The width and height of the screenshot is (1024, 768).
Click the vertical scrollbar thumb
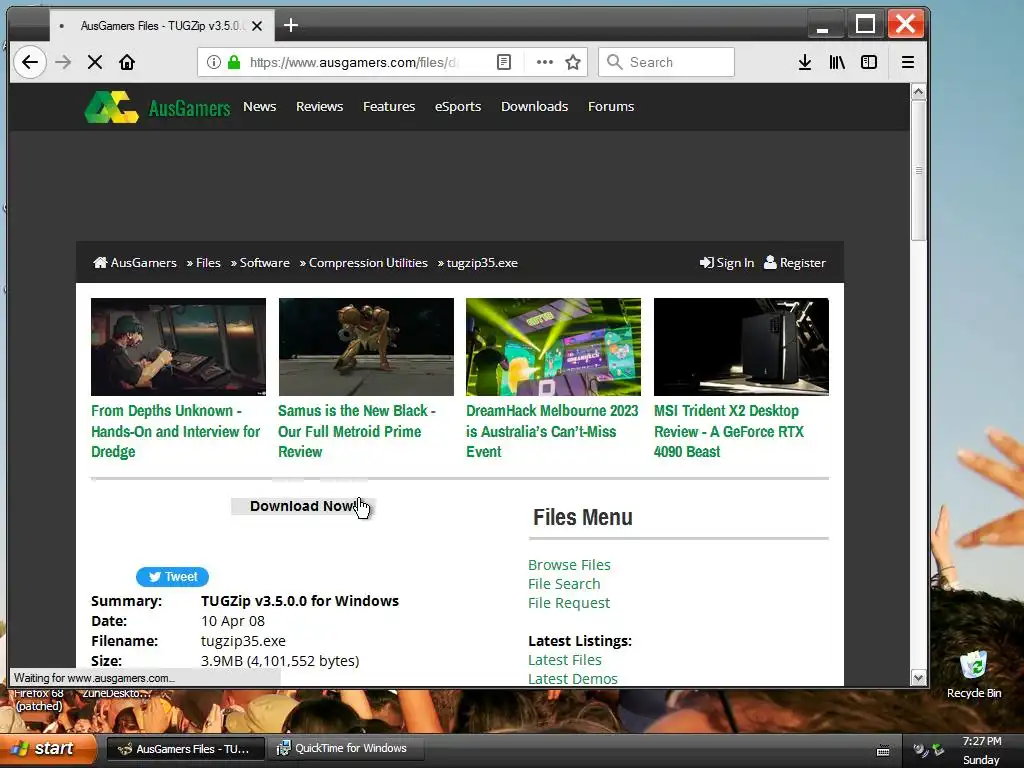tap(918, 170)
